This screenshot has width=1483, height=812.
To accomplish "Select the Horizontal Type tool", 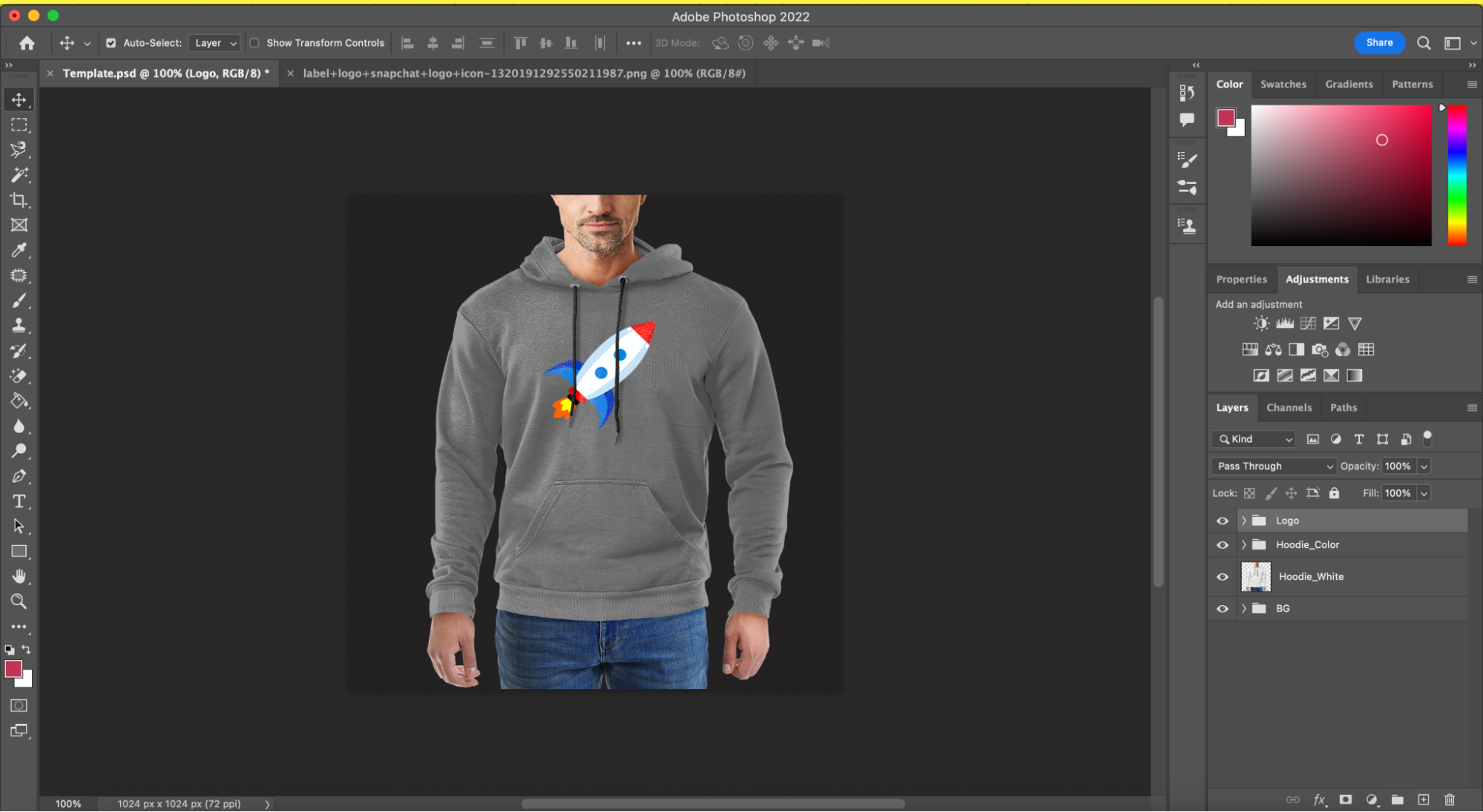I will pos(19,501).
